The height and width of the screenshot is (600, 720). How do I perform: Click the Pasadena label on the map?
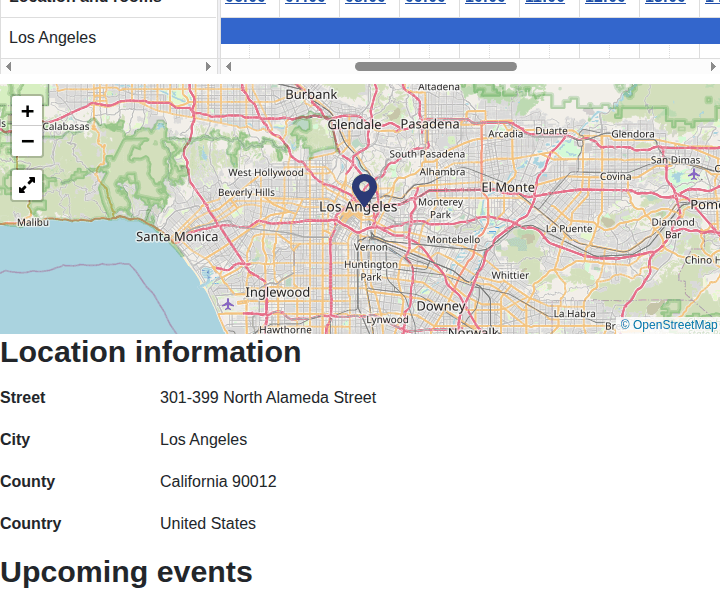[429, 124]
